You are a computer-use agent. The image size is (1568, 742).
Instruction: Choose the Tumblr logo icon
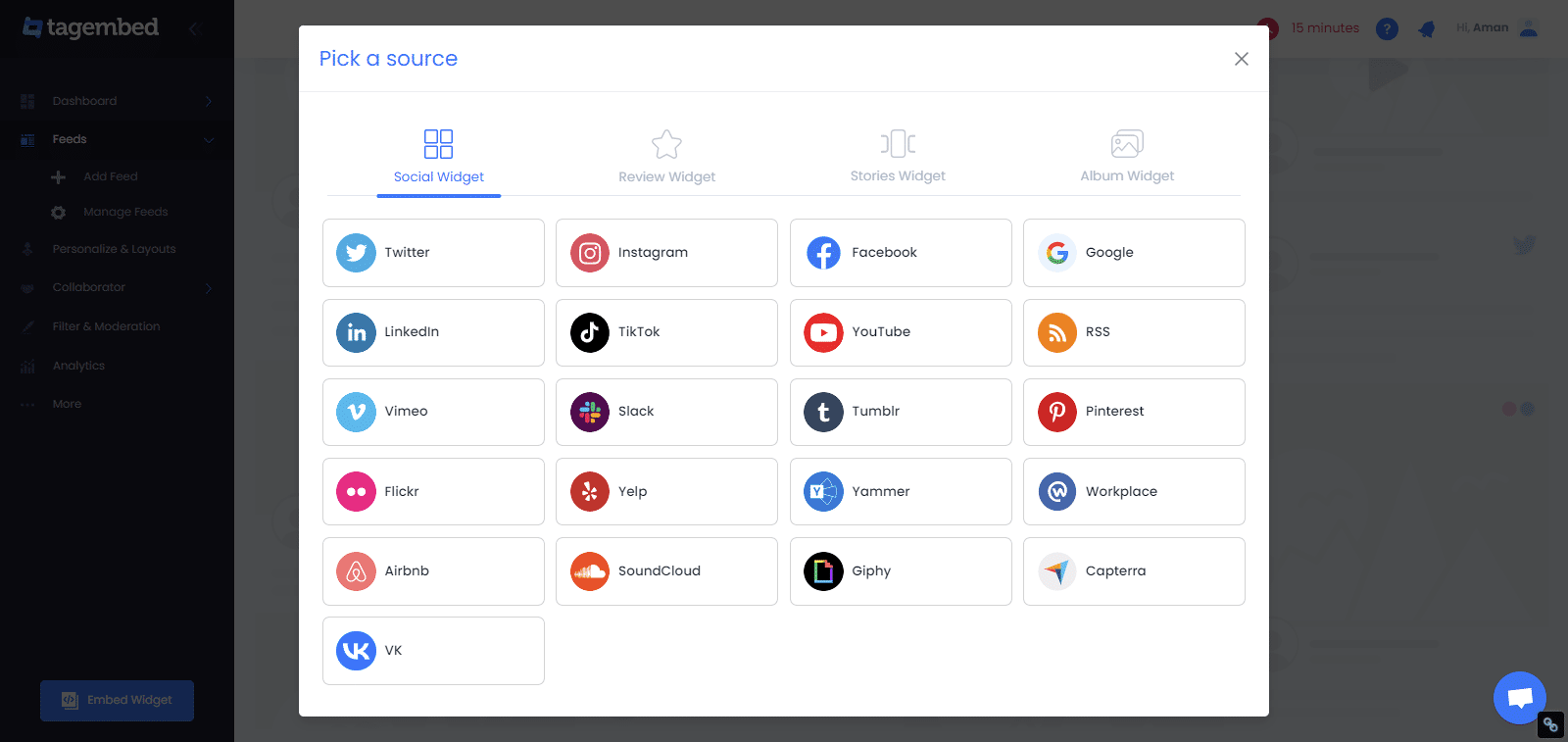(823, 412)
